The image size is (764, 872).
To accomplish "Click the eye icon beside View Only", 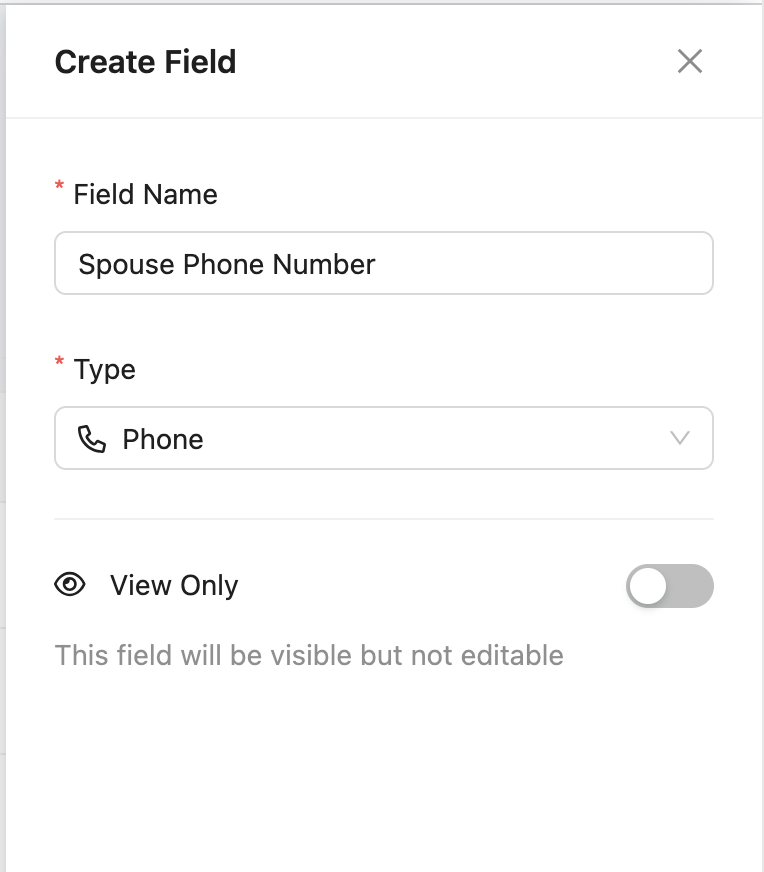I will pyautogui.click(x=70, y=585).
